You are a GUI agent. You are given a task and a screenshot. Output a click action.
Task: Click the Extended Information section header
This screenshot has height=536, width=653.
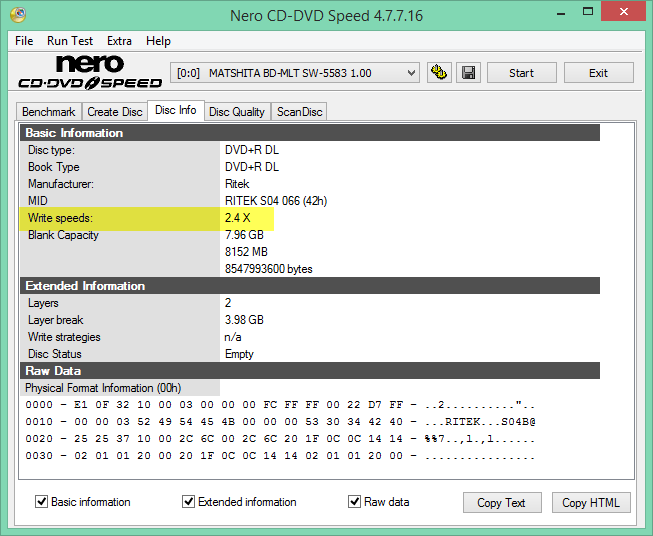pos(310,286)
